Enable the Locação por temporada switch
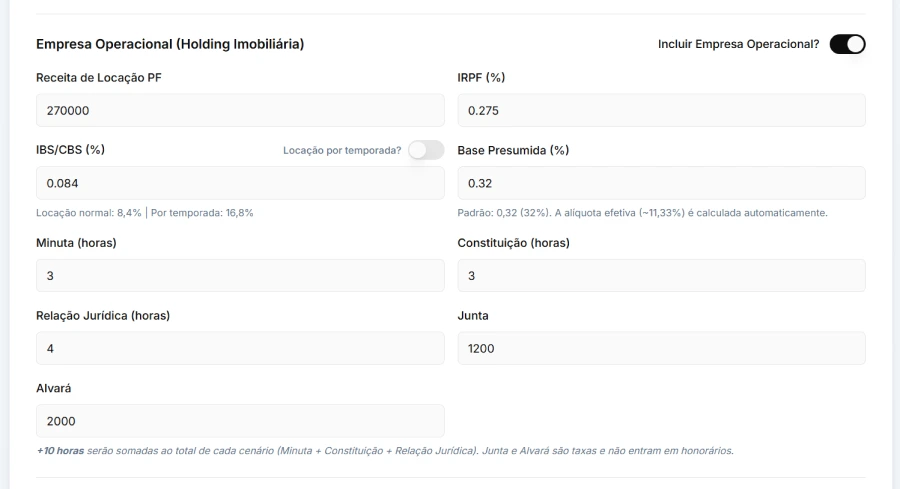 point(425,150)
